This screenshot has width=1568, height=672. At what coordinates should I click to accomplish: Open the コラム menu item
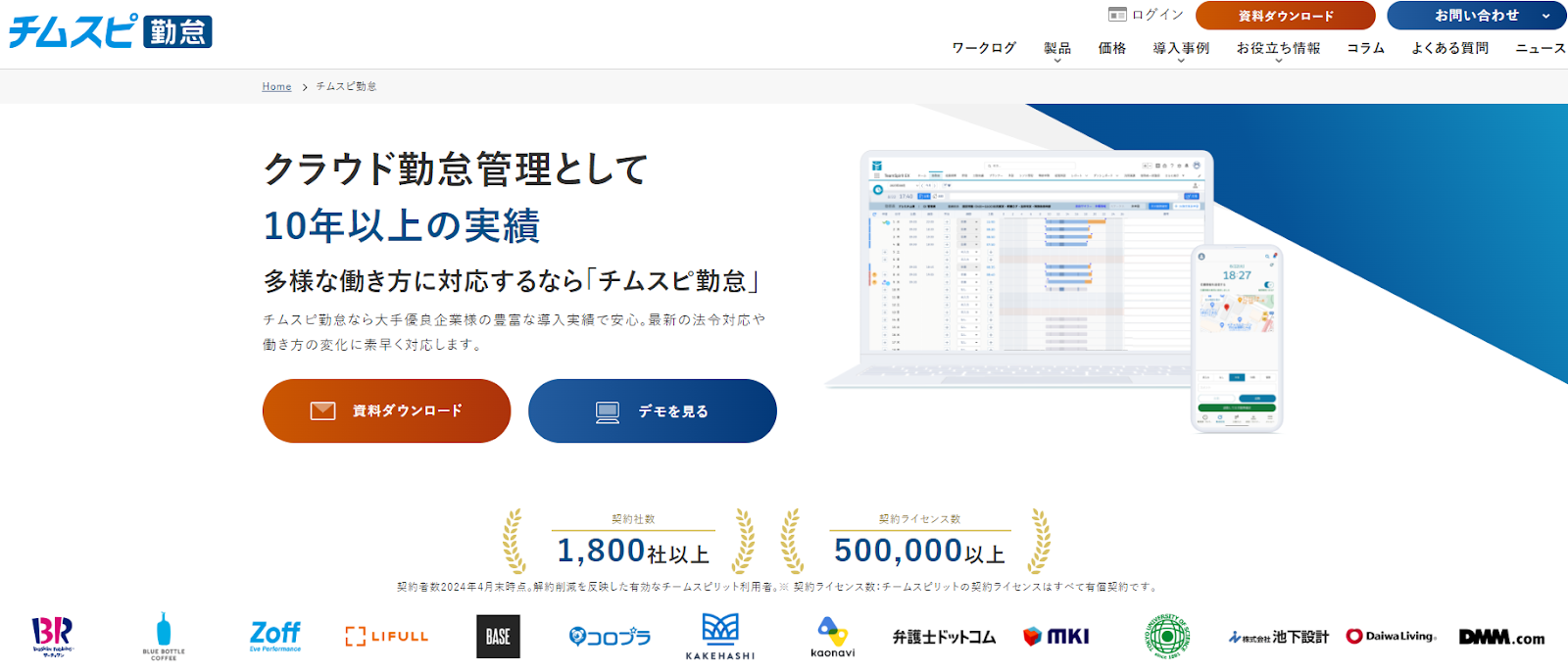1365,48
